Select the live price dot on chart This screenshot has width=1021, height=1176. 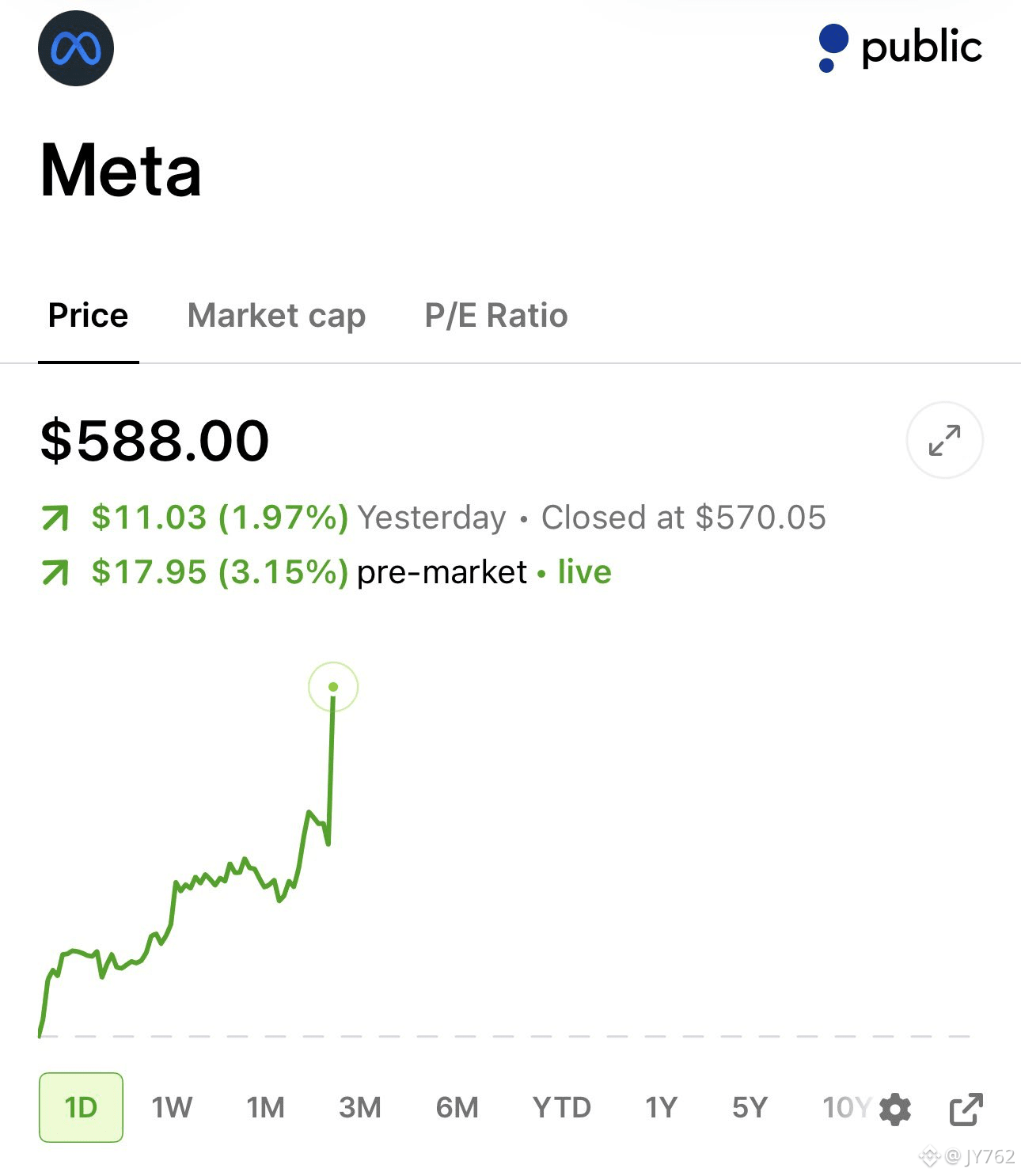pyautogui.click(x=333, y=687)
